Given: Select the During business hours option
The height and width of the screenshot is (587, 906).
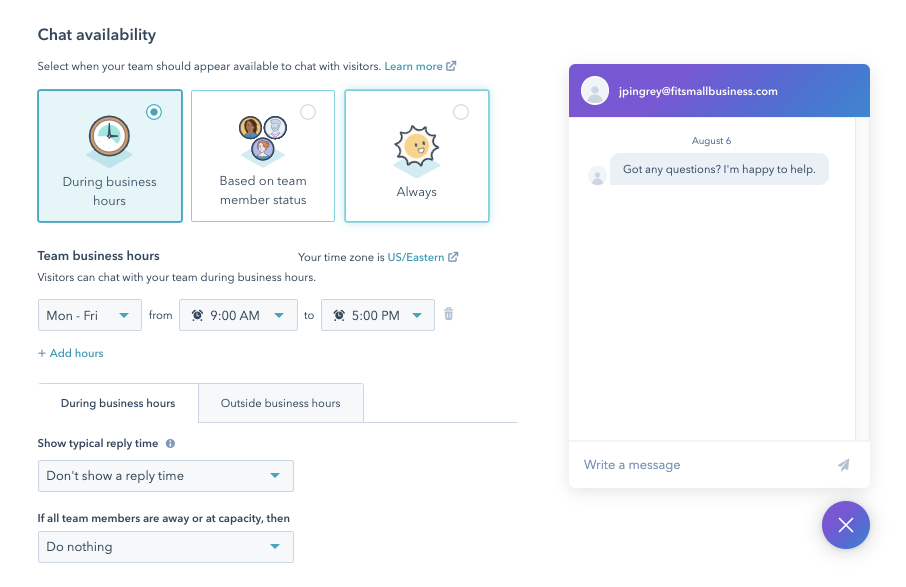Looking at the screenshot, I should click(x=109, y=156).
